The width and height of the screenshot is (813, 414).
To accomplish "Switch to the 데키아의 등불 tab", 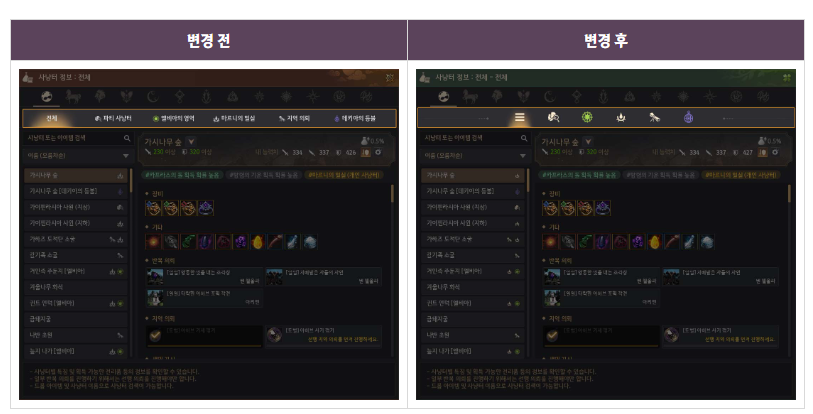I will 355,118.
